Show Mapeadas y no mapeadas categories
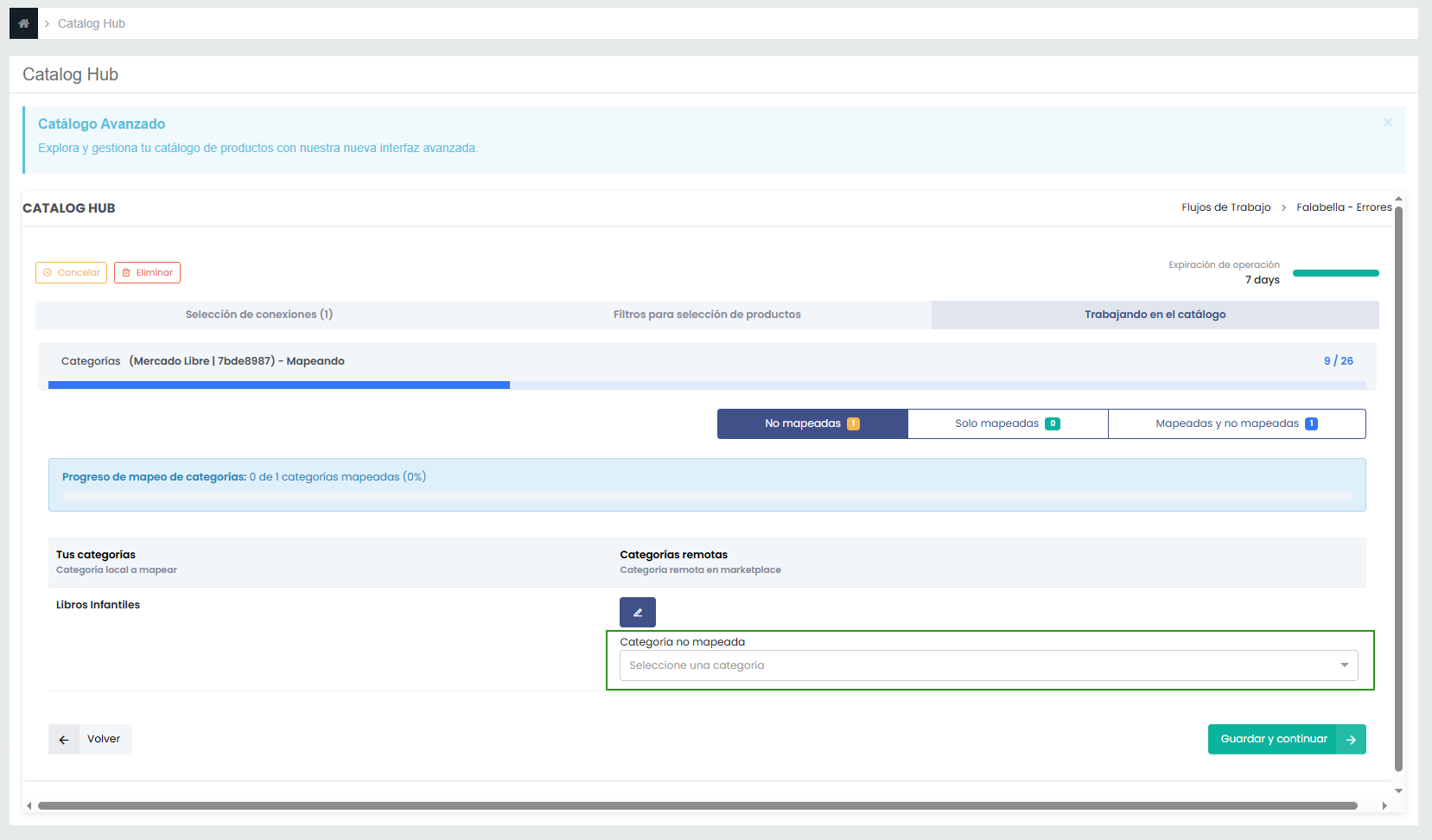The image size is (1432, 840). point(1236,423)
